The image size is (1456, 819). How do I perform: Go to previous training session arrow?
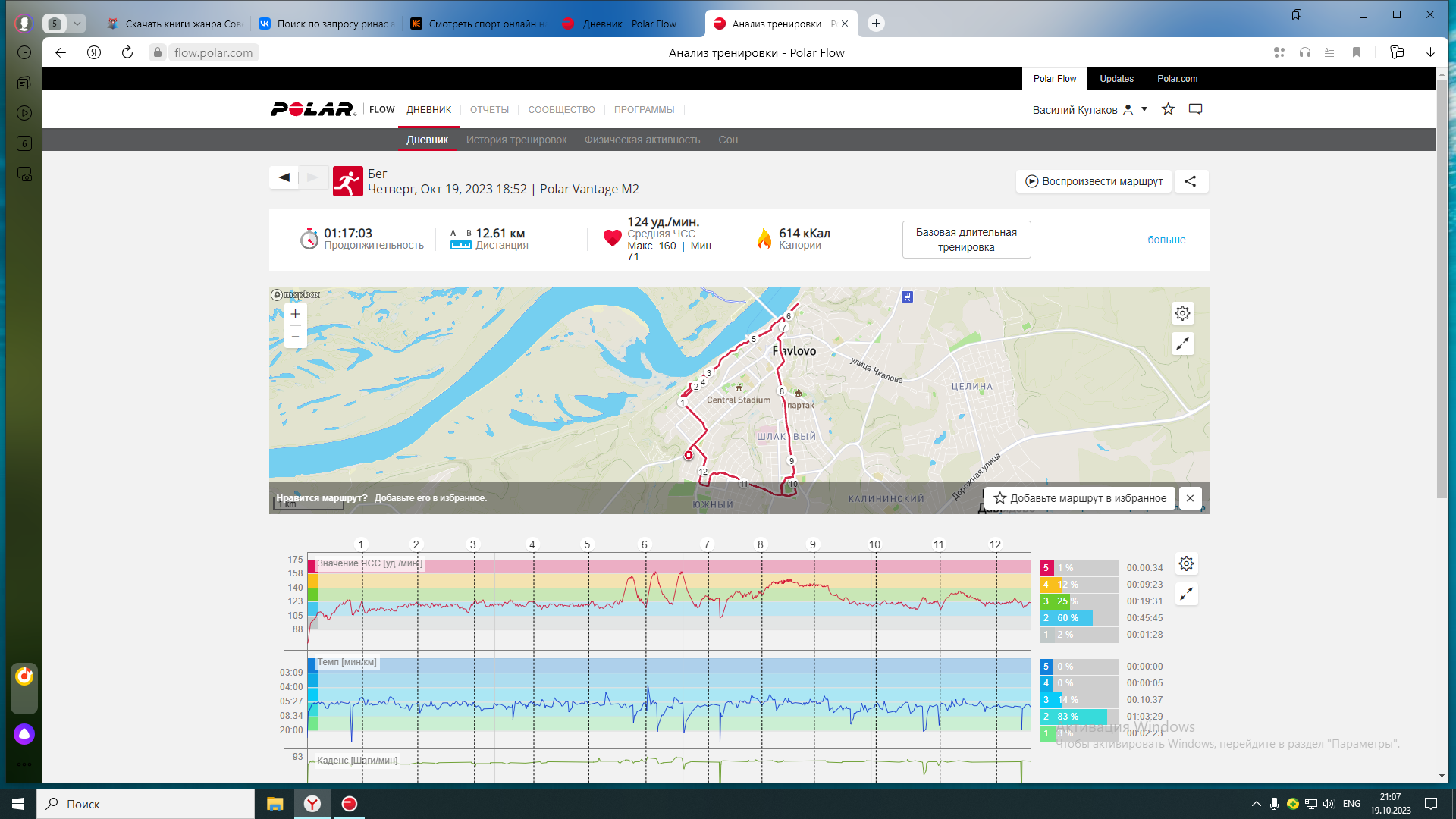pyautogui.click(x=284, y=177)
